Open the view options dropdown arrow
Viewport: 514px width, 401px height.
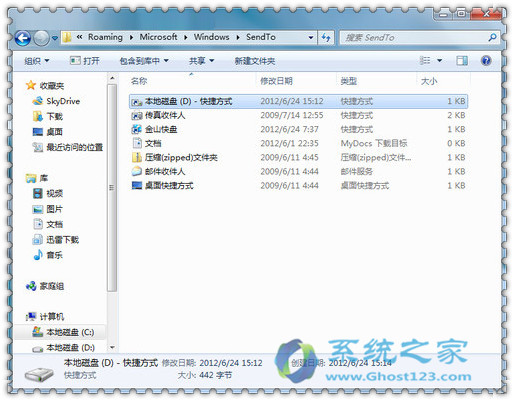[439, 61]
